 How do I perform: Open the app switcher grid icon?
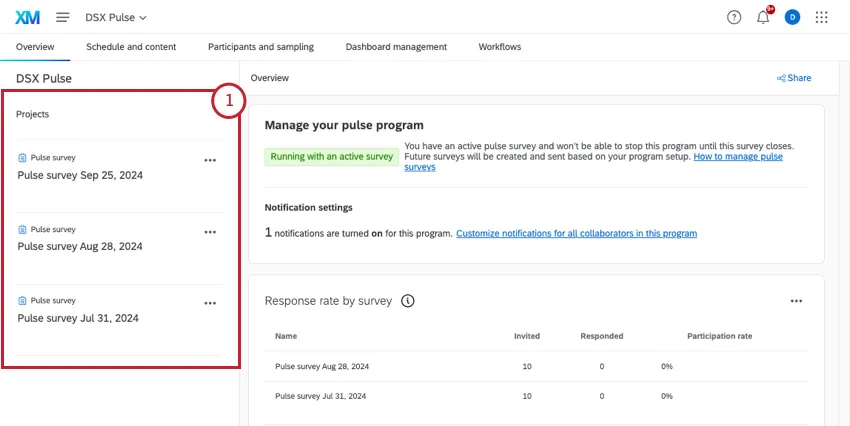point(822,17)
